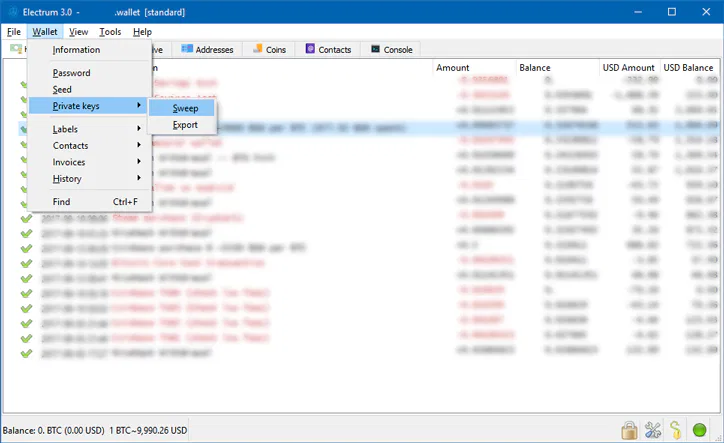Click the Contacts tab icon
Screen dimensions: 724x443
click(312, 49)
